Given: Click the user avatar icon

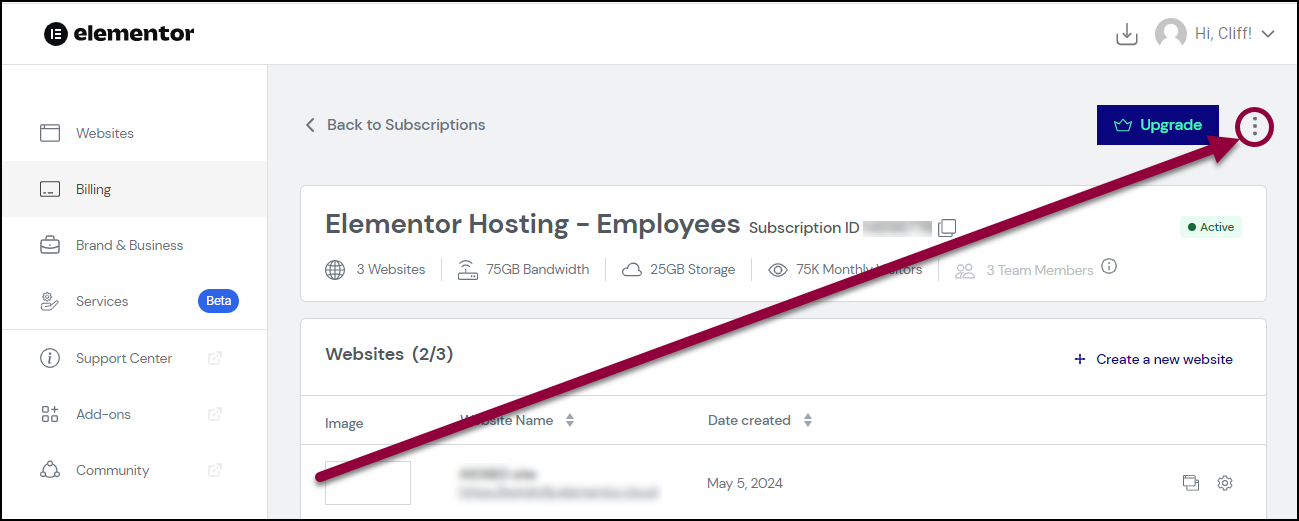Looking at the screenshot, I should coord(1171,34).
